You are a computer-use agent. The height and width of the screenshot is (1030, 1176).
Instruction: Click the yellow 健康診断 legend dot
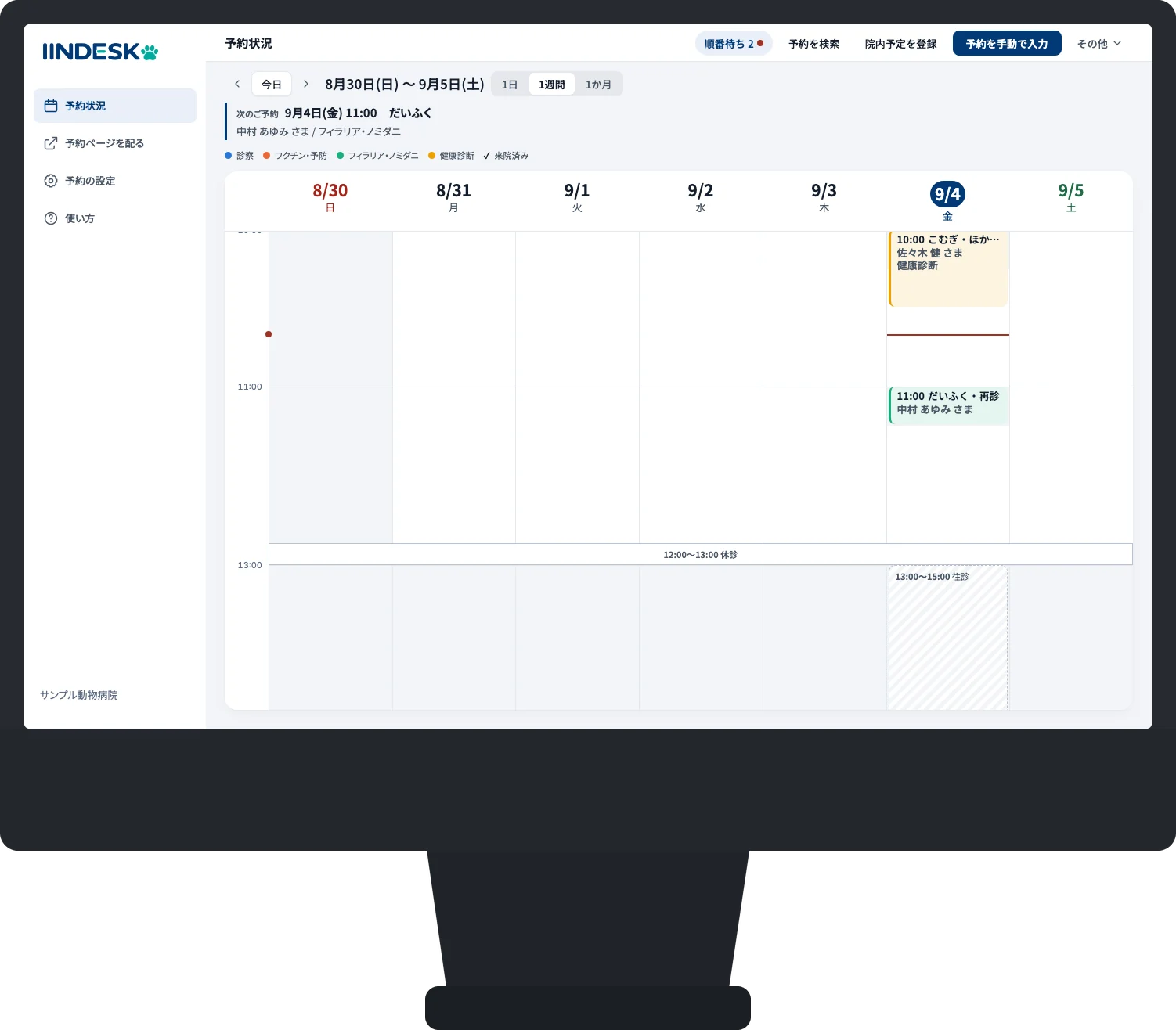pos(431,156)
